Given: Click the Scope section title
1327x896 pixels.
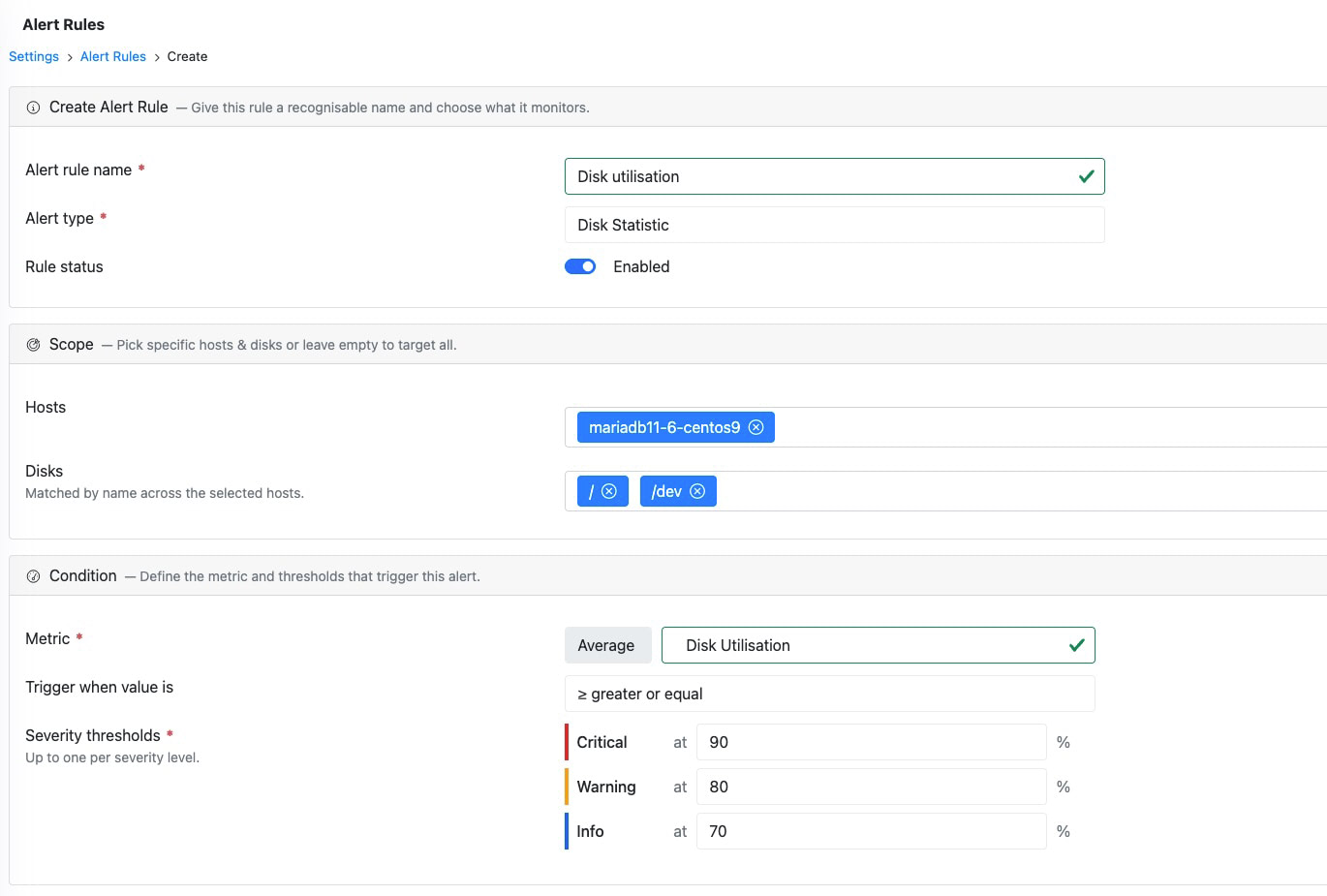Looking at the screenshot, I should [72, 344].
